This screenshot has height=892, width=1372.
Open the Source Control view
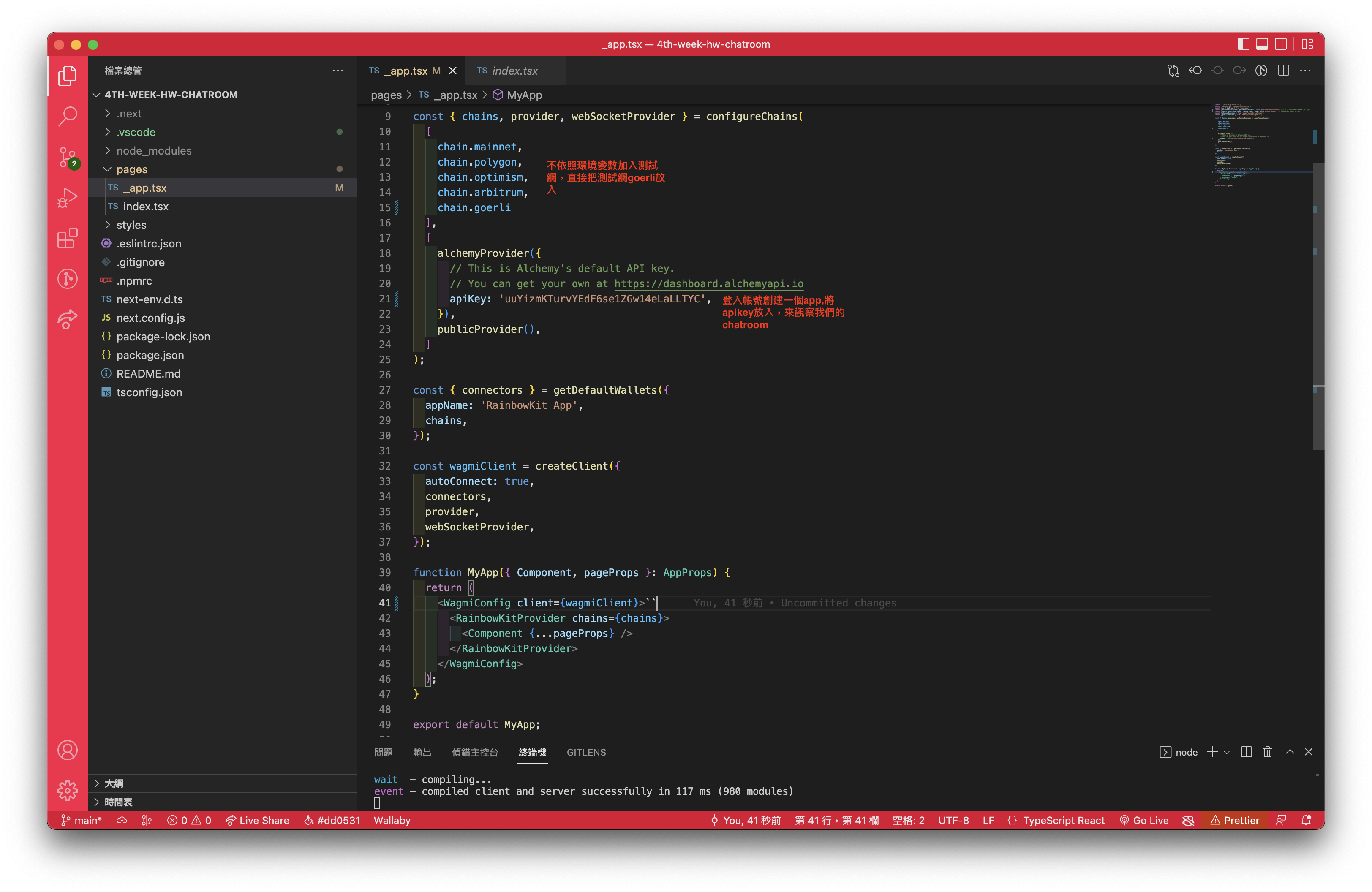click(68, 156)
